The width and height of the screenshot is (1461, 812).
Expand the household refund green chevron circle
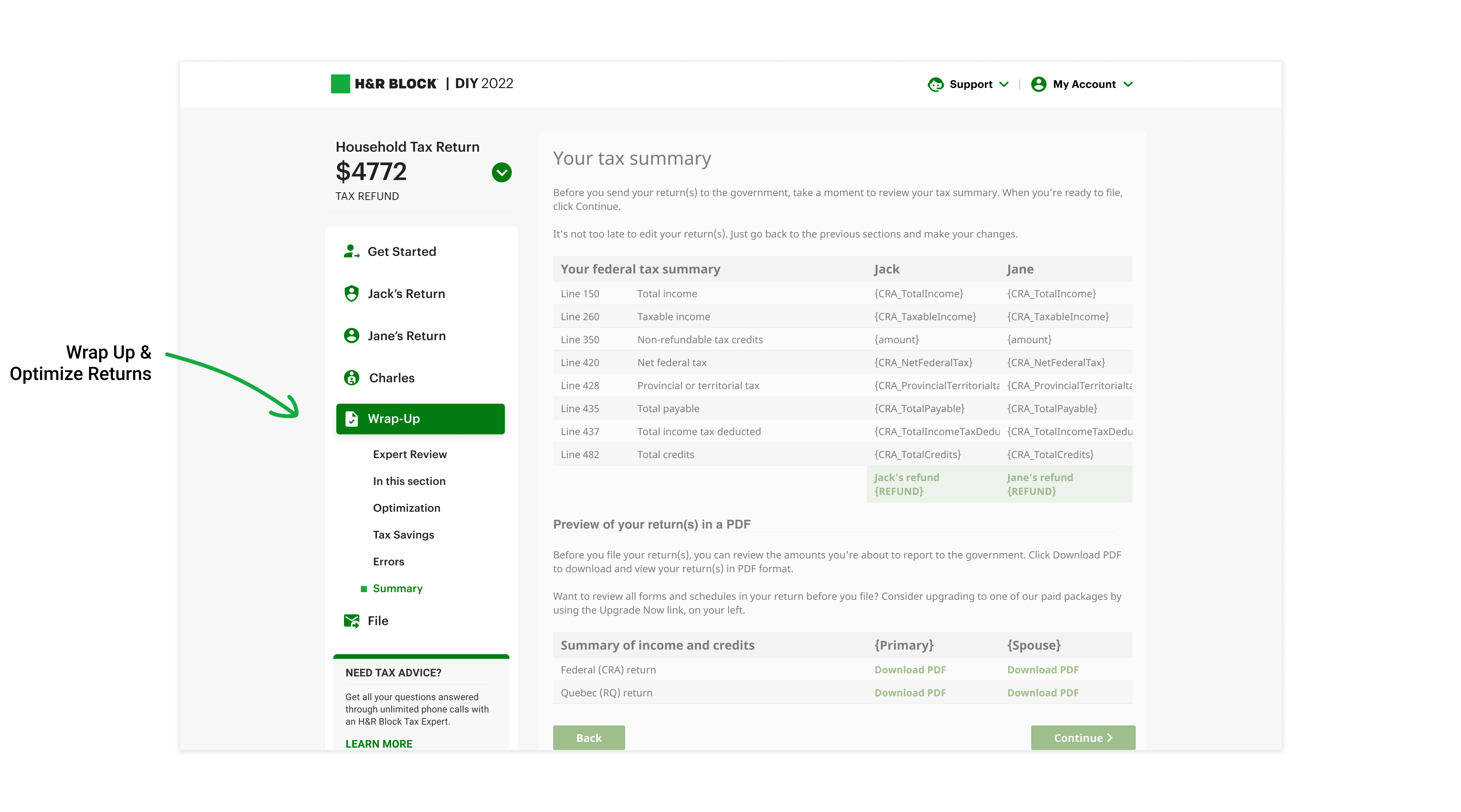tap(501, 172)
